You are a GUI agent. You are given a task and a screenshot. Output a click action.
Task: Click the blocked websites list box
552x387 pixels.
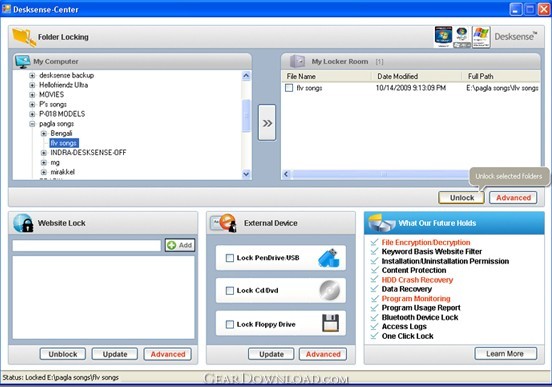[104, 297]
